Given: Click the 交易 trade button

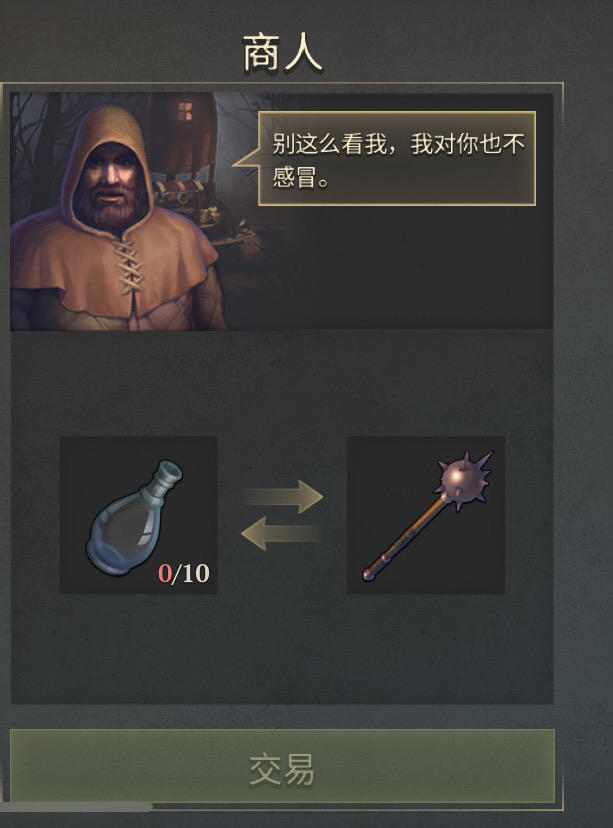Looking at the screenshot, I should (282, 767).
